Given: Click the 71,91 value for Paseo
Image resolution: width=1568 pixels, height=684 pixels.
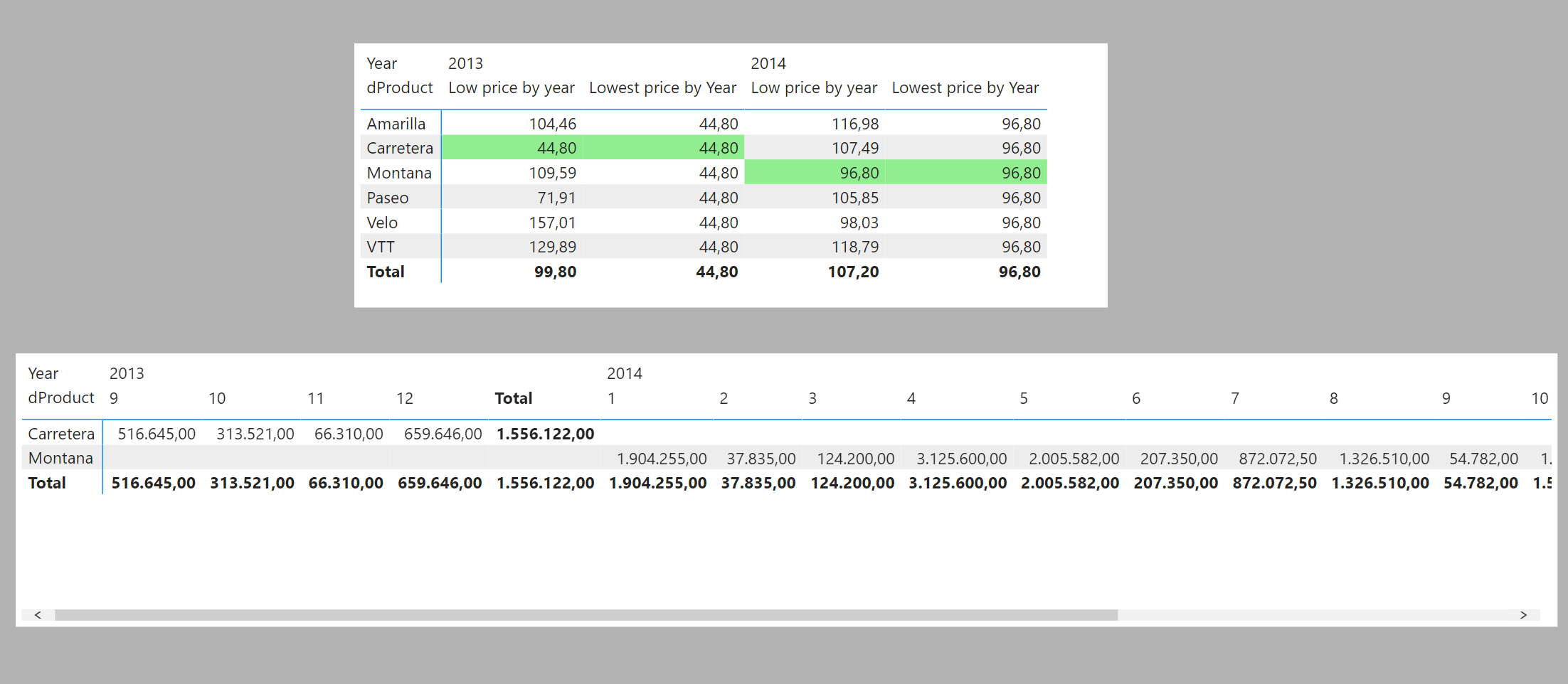Looking at the screenshot, I should (556, 198).
